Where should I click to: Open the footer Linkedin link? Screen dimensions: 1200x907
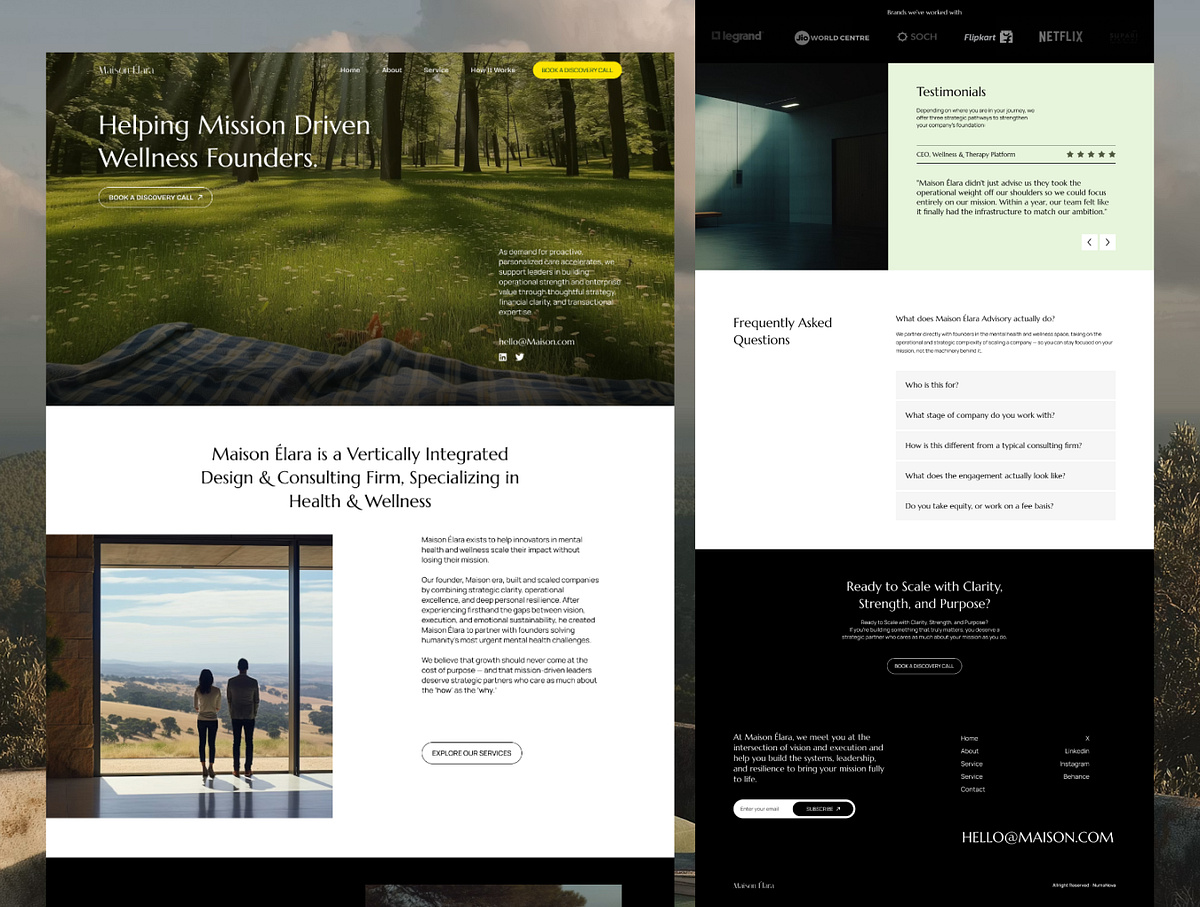pos(1077,751)
